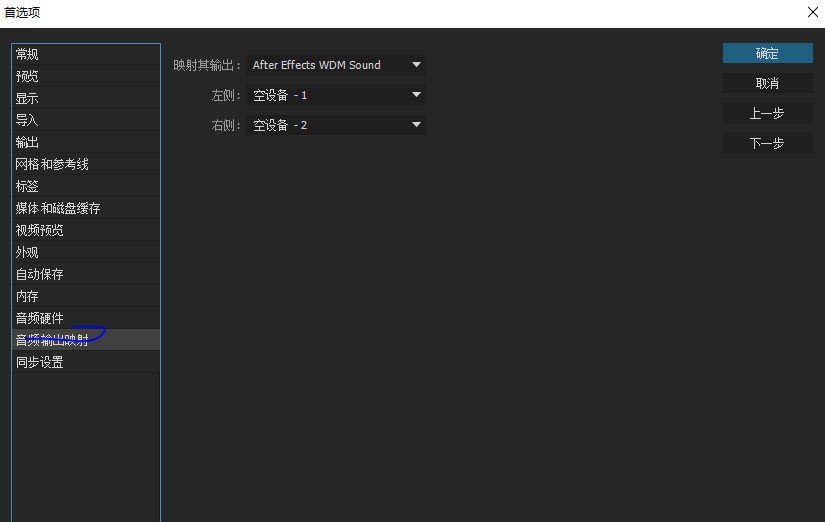Click the 取消 button
The width and height of the screenshot is (825, 522).
coord(768,83)
